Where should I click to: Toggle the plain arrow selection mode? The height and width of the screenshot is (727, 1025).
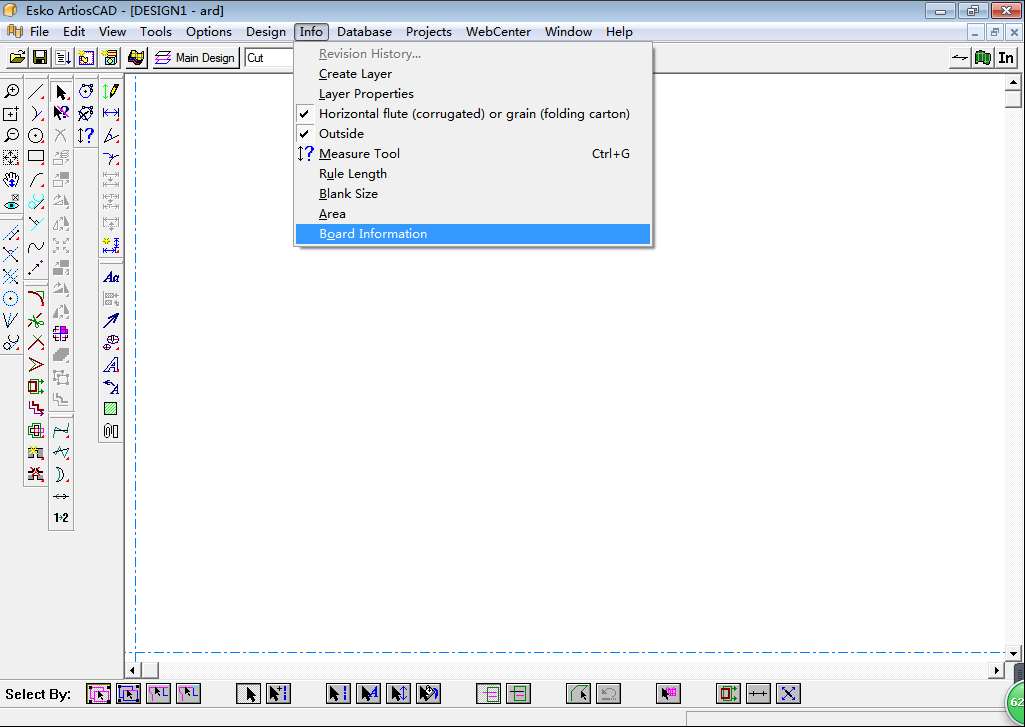(248, 694)
